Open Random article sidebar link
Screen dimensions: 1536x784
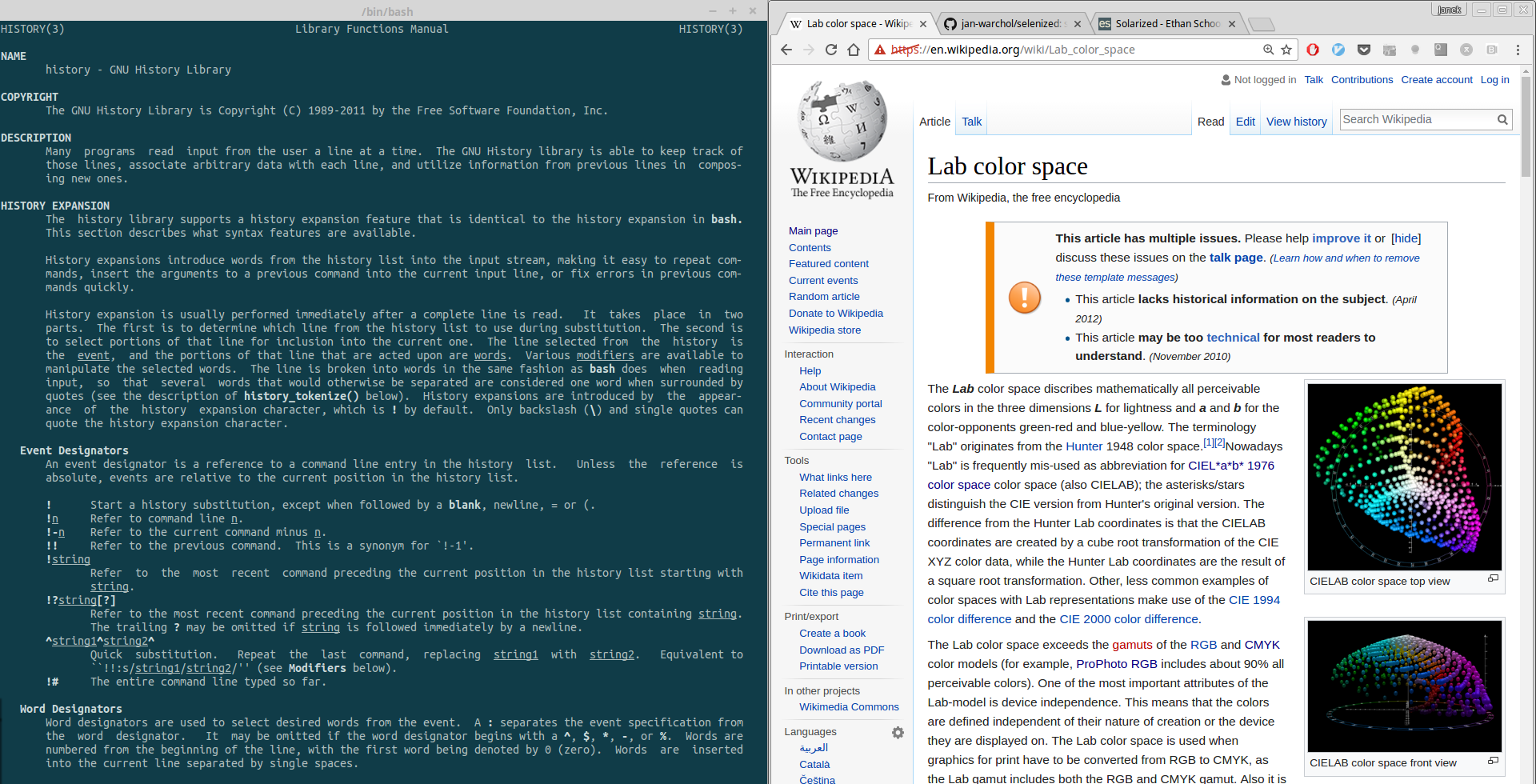pos(824,297)
